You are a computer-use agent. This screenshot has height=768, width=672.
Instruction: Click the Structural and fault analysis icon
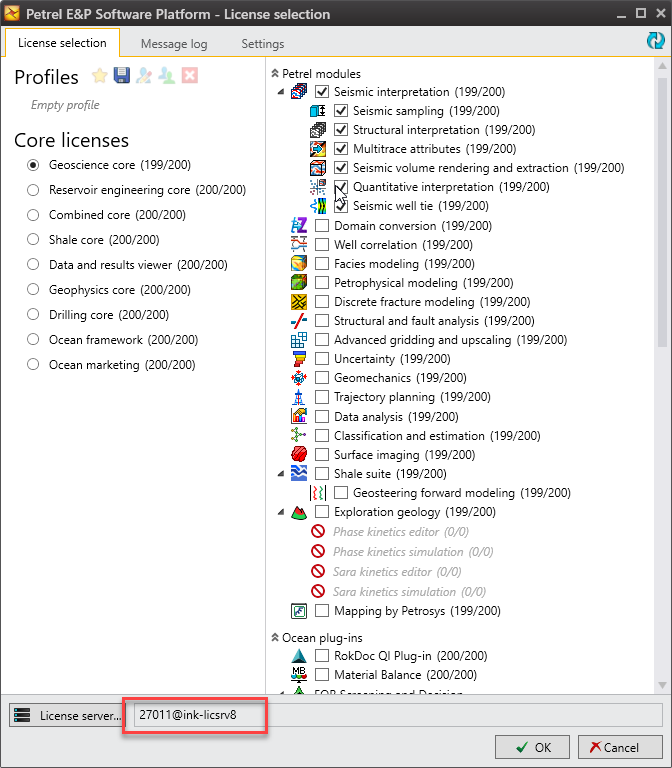(x=299, y=321)
